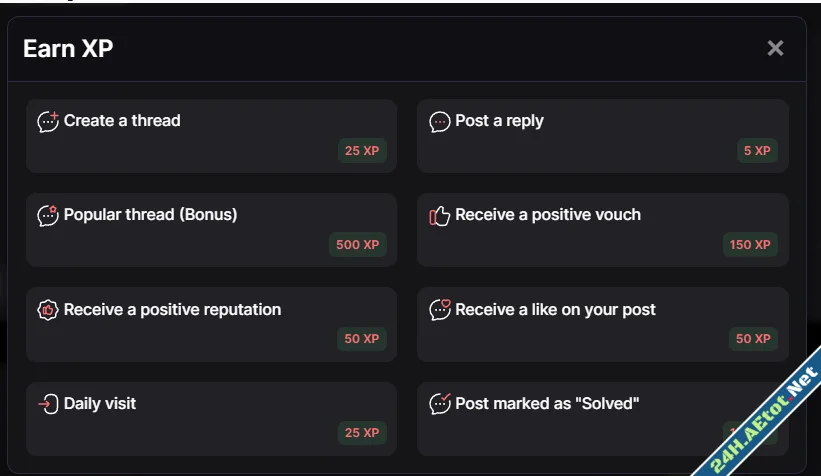Click the "Earn XP" dialog title
Screen dimensions: 821x476
[x=68, y=49]
